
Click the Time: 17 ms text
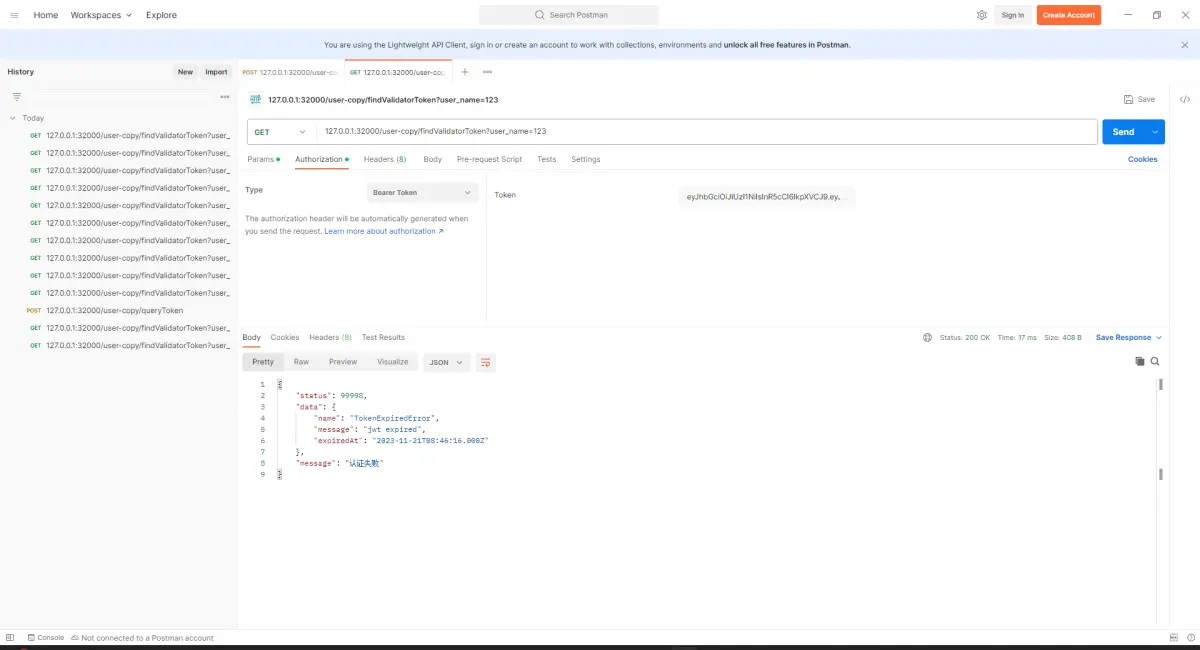coord(1017,337)
